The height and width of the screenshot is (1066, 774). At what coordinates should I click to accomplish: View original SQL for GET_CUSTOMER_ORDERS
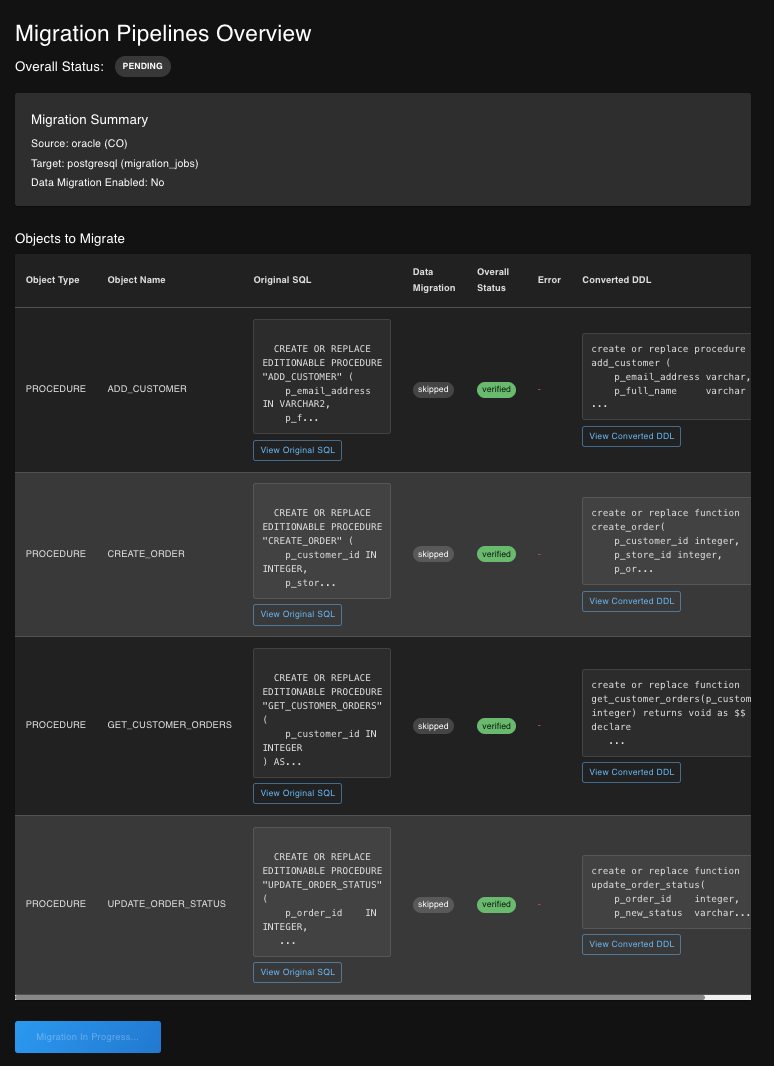click(x=297, y=793)
